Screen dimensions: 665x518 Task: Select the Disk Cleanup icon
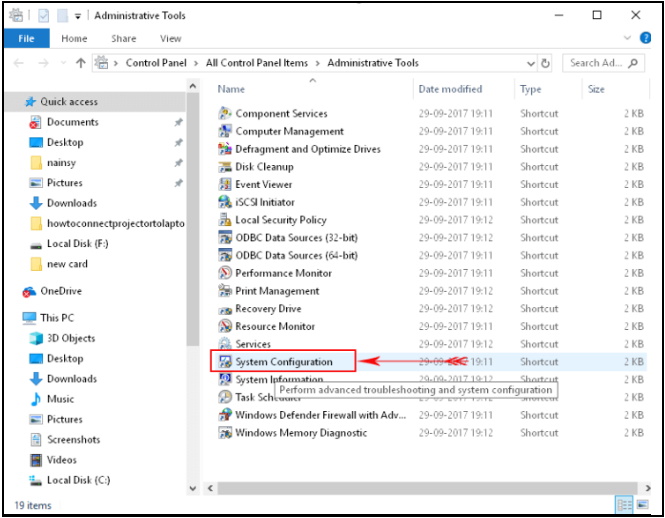point(225,167)
